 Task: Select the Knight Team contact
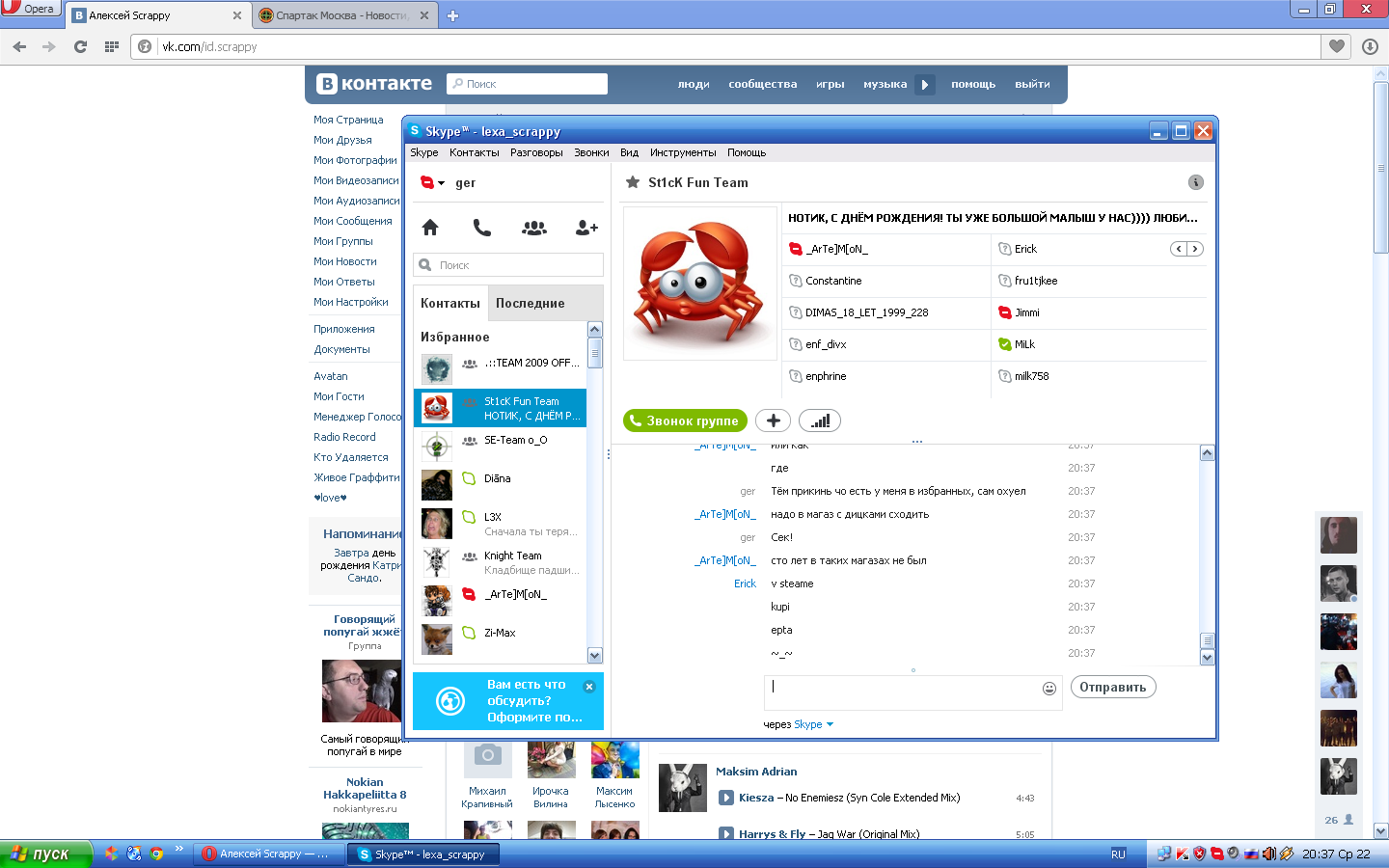(x=500, y=562)
